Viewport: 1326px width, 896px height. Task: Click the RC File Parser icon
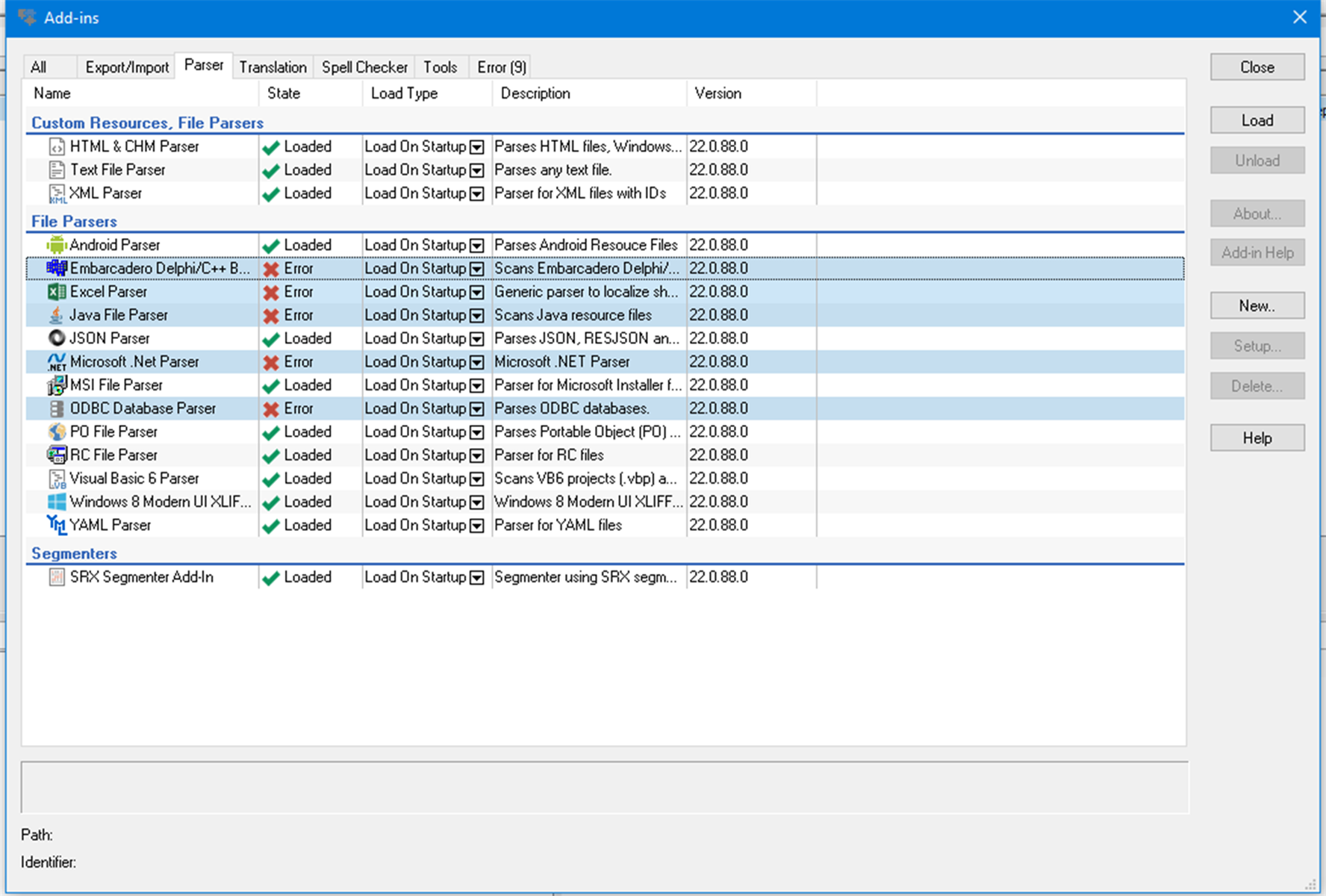[x=57, y=455]
